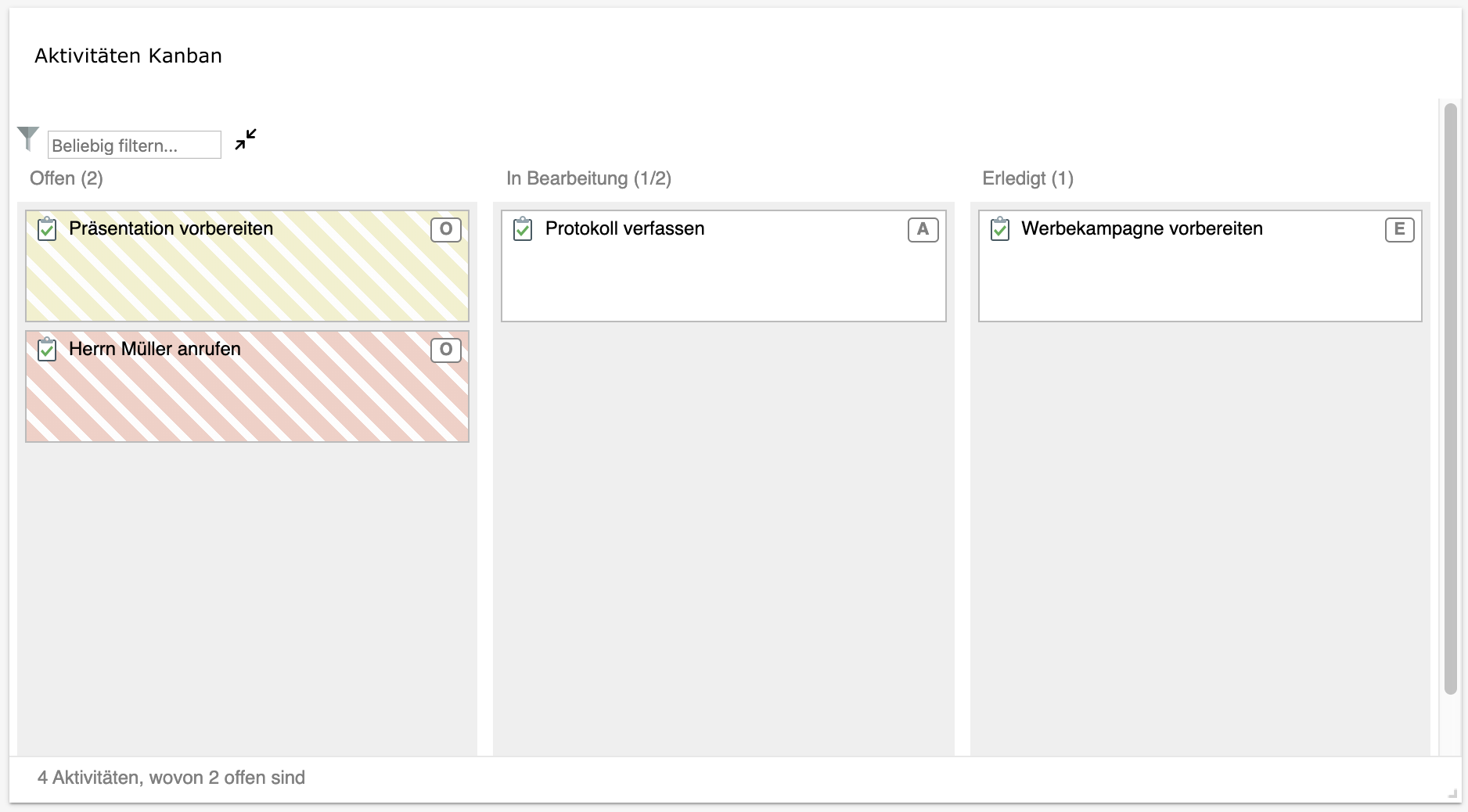Click the filter funnel icon
1468x812 pixels.
[28, 138]
